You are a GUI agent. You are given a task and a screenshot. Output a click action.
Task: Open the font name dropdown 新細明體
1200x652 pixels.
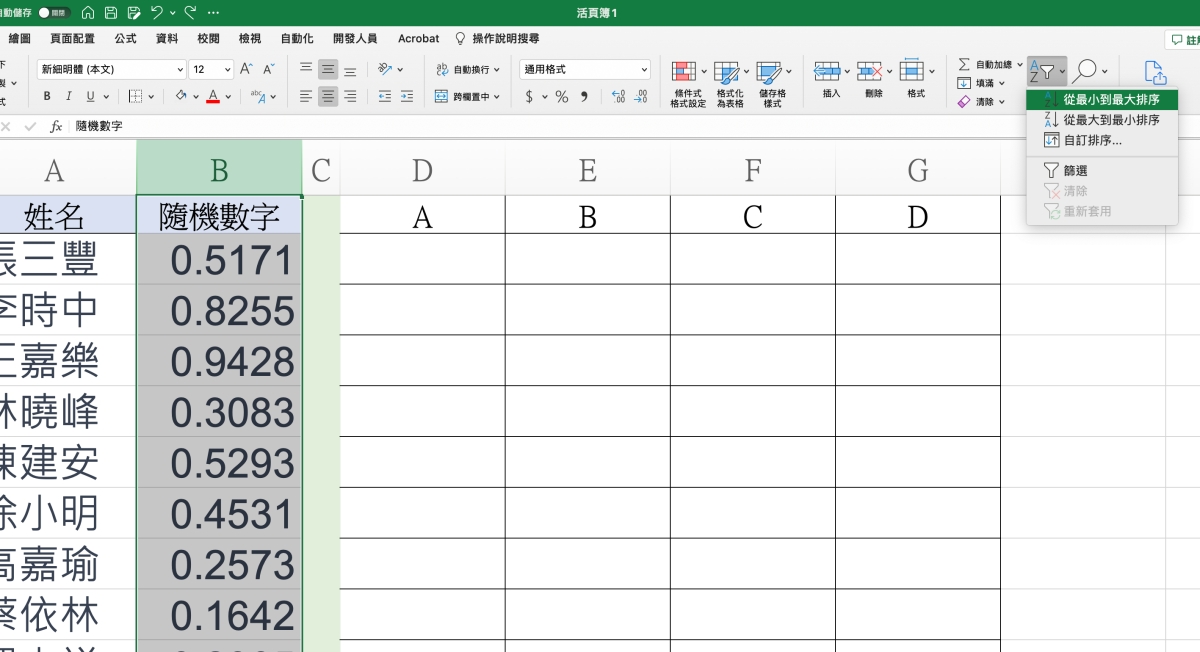pyautogui.click(x=111, y=69)
